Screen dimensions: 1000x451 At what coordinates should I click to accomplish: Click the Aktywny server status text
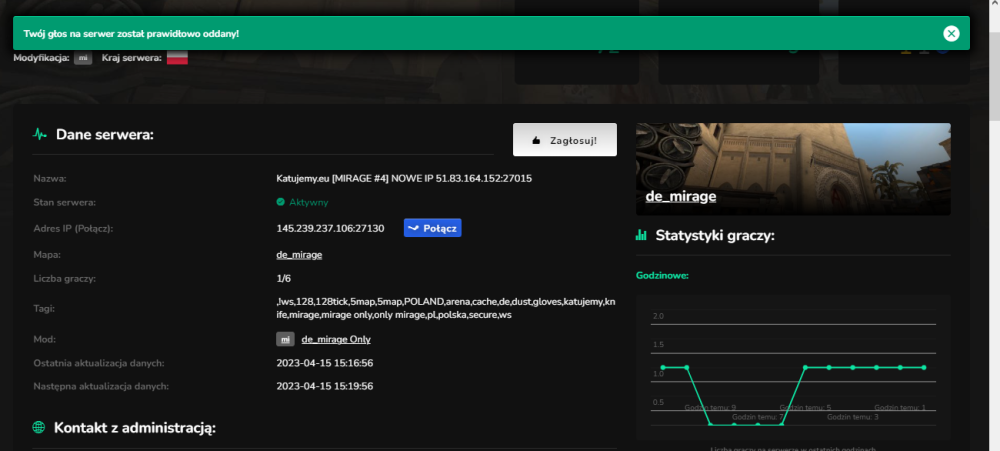(309, 202)
